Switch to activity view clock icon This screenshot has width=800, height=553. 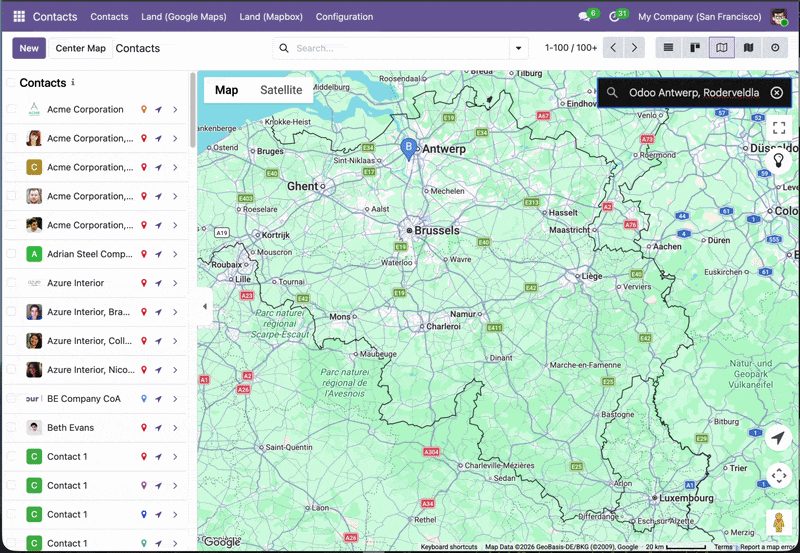(775, 47)
